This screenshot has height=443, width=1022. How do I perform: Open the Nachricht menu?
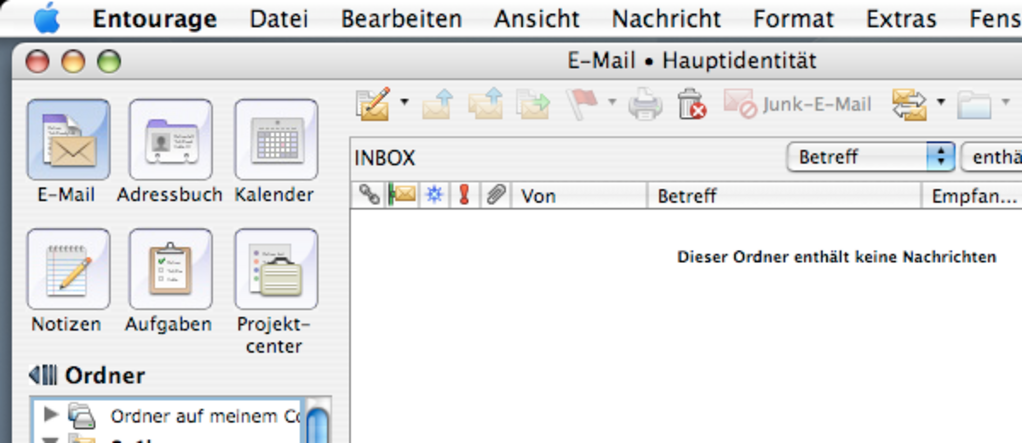click(x=666, y=19)
